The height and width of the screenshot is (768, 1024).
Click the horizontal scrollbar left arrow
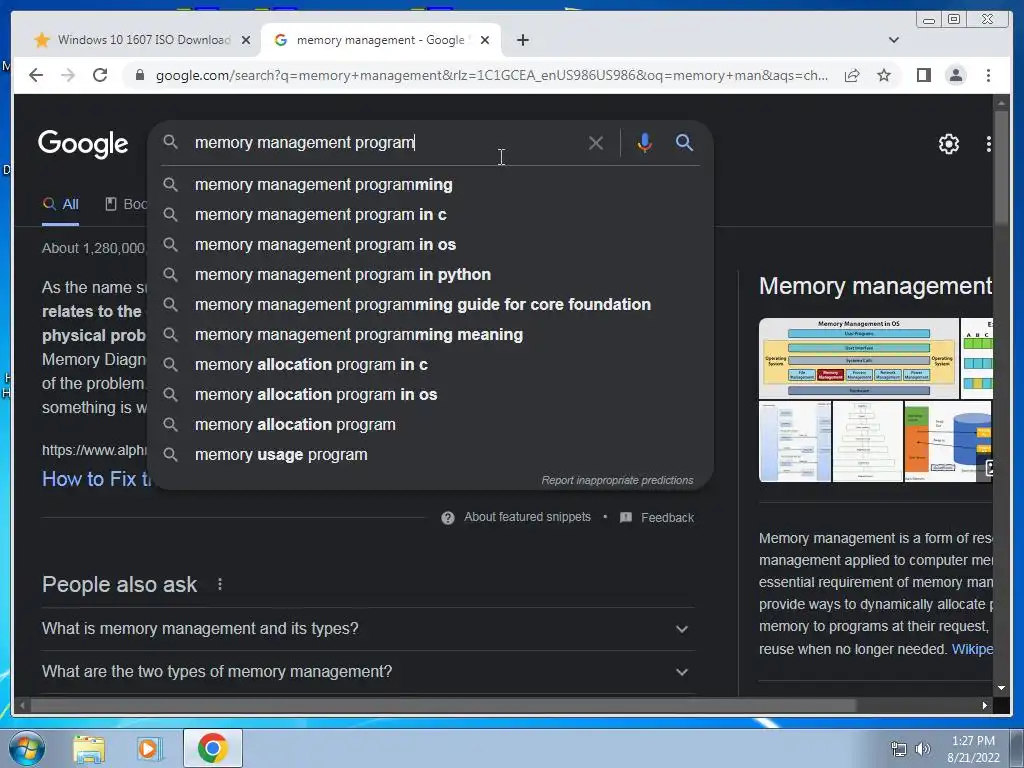[22, 705]
